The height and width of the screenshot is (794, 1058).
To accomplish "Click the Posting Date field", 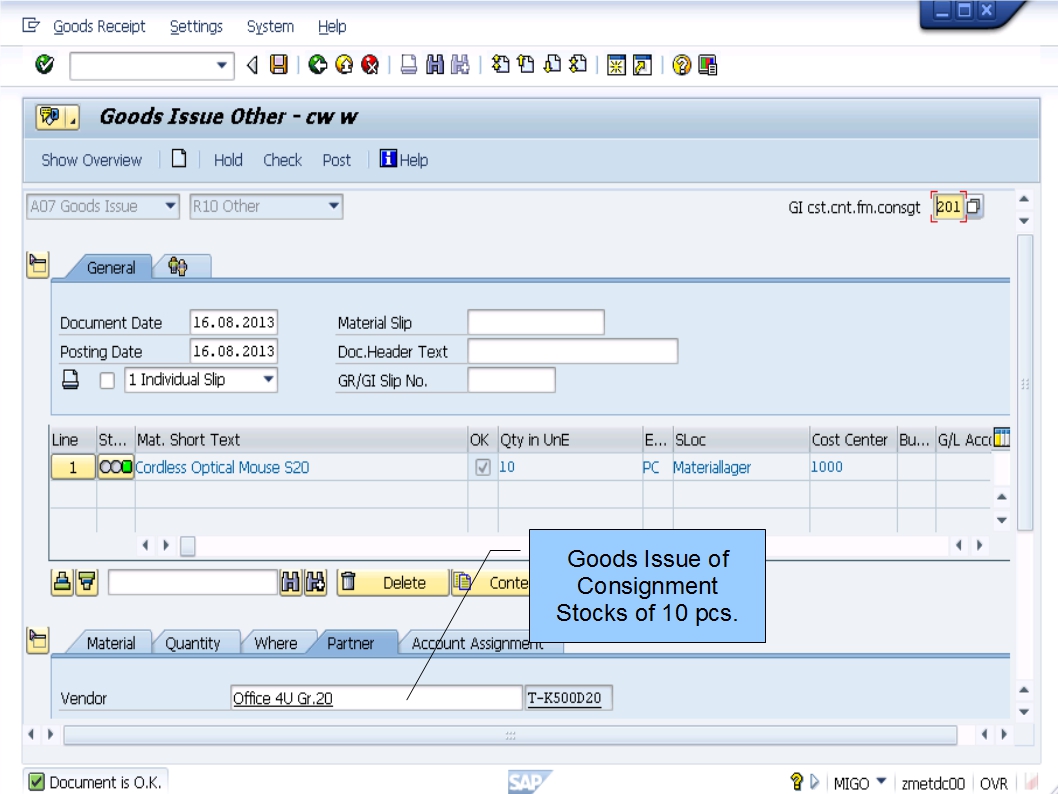I will click(233, 351).
